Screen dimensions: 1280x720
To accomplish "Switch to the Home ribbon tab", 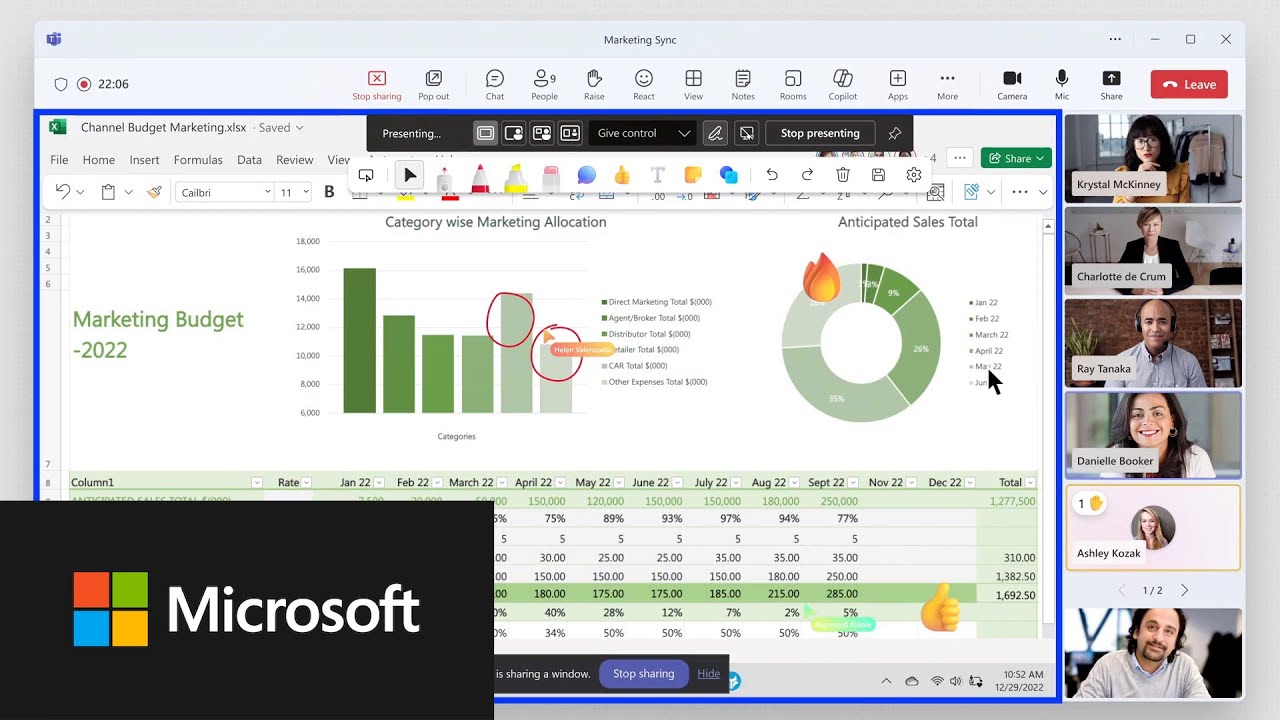I will 99,160.
